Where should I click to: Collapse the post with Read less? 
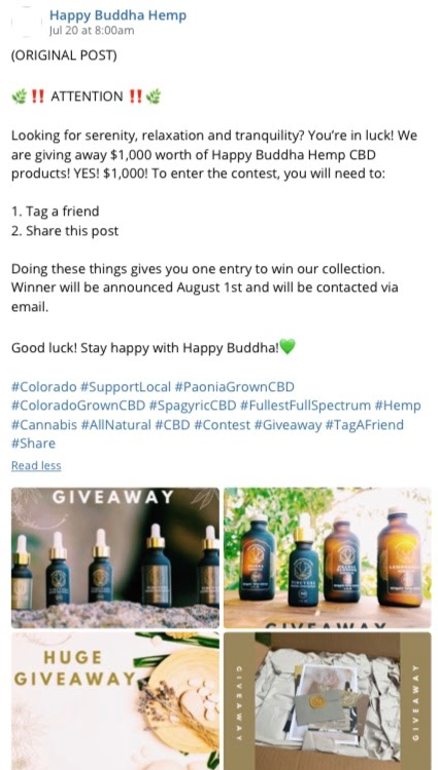36,466
